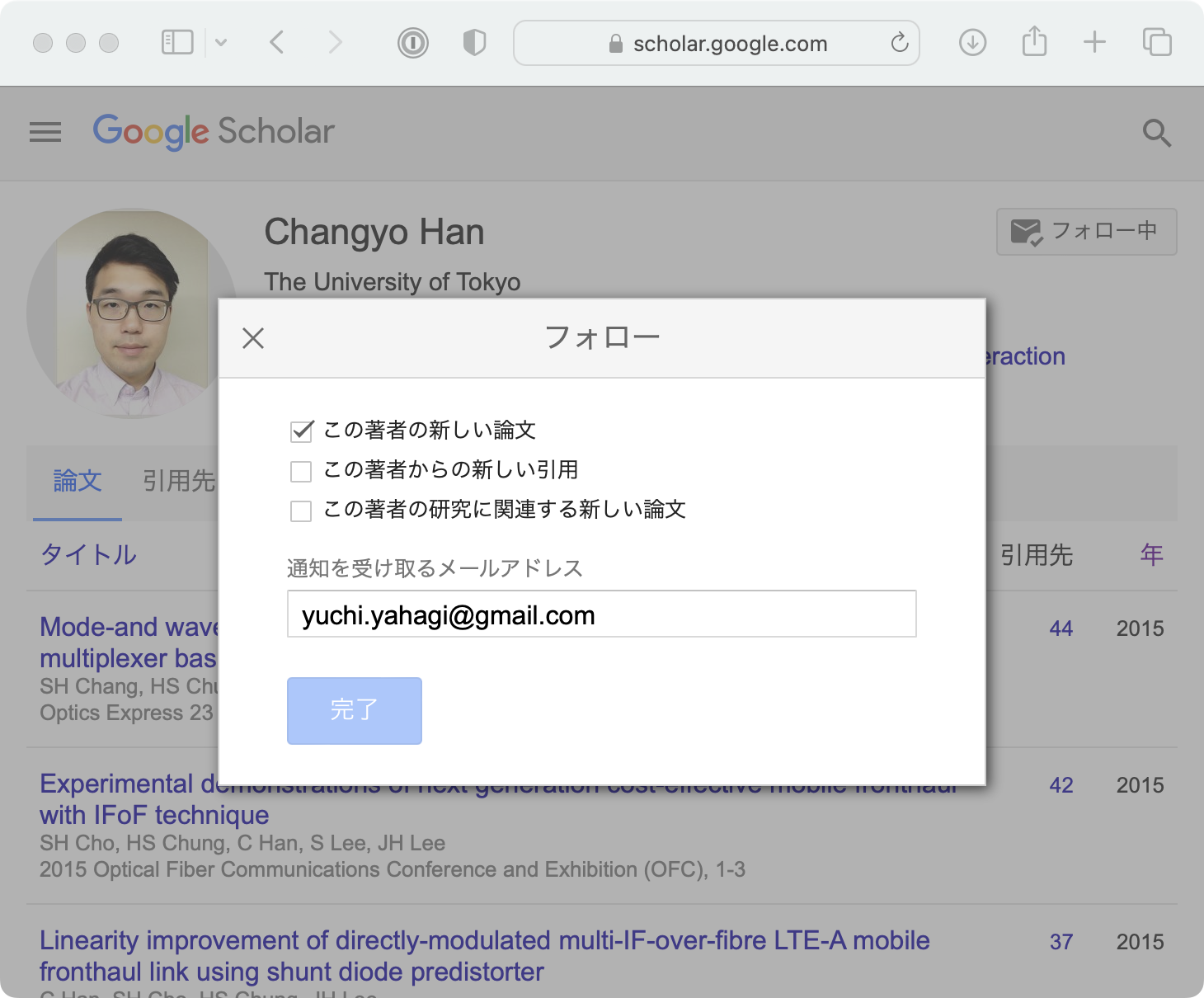Open the IFoF technique article link
Viewport: 1204px width, 998px height.
(153, 815)
